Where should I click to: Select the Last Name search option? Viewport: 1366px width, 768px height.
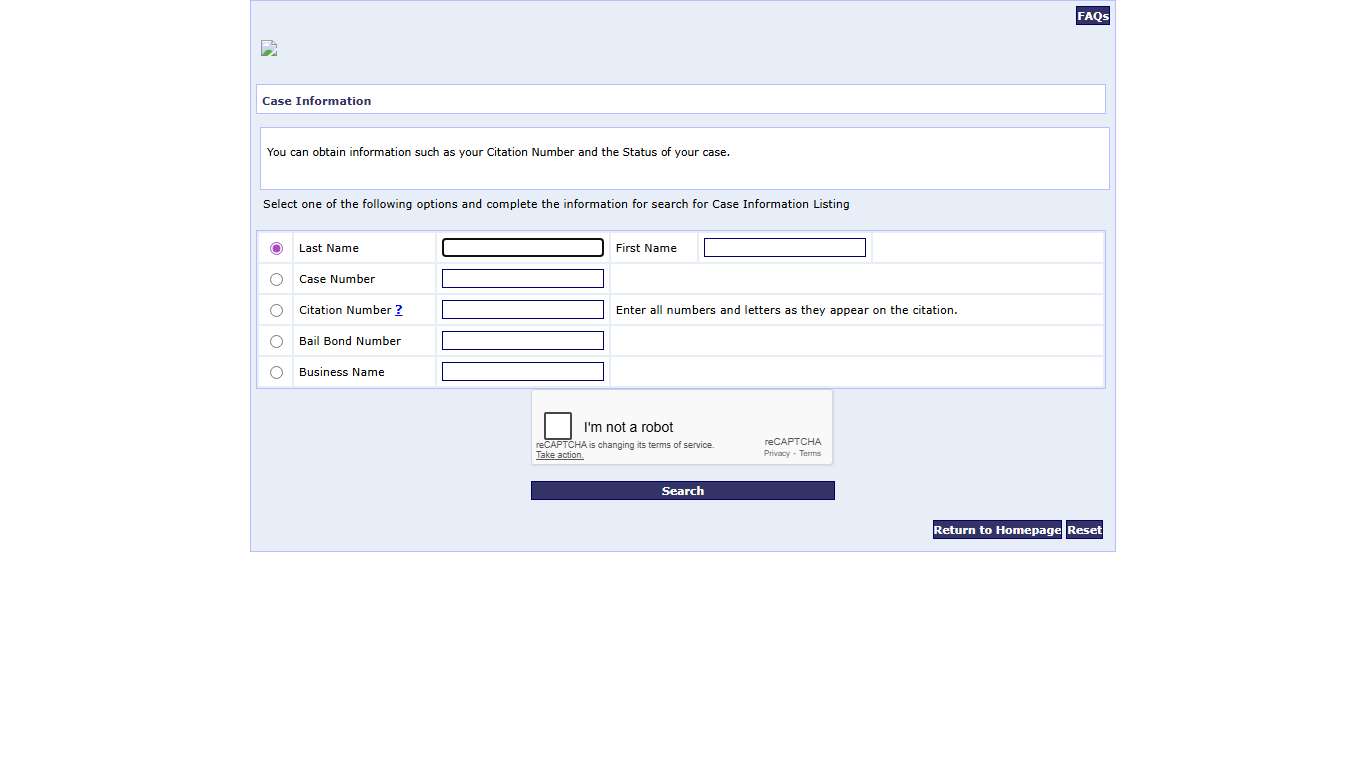click(x=276, y=247)
